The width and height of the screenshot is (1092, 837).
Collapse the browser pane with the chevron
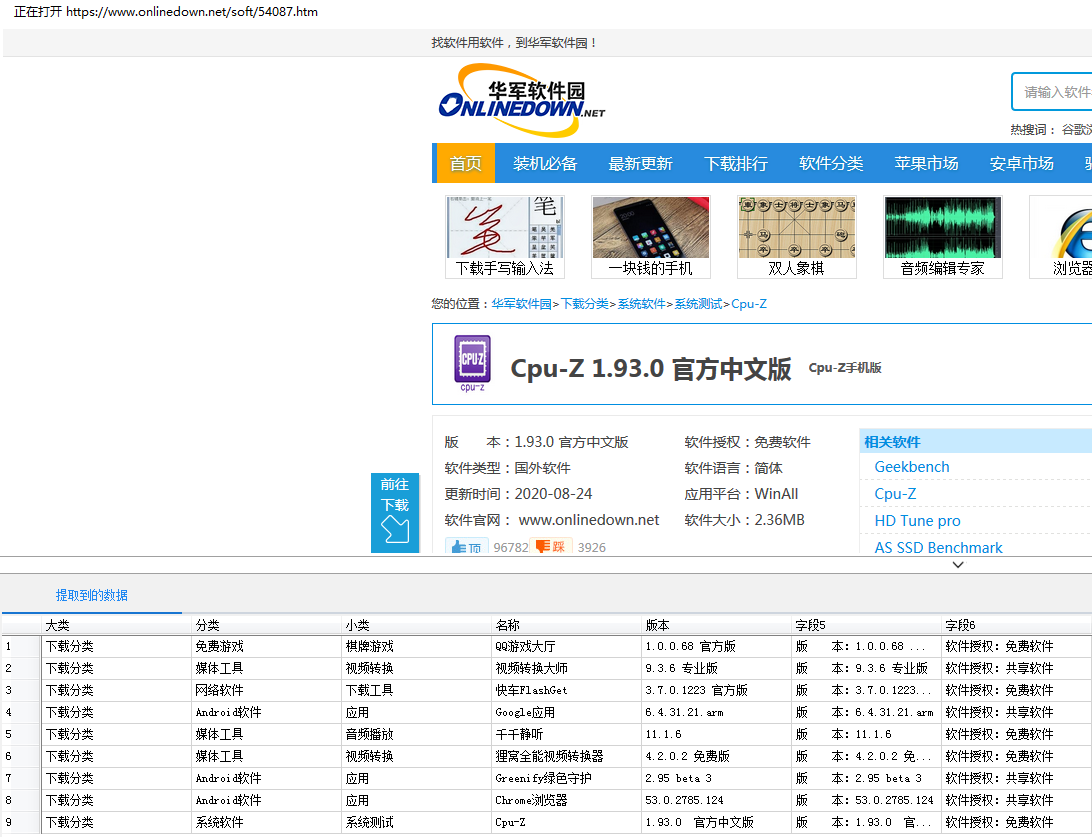point(958,565)
